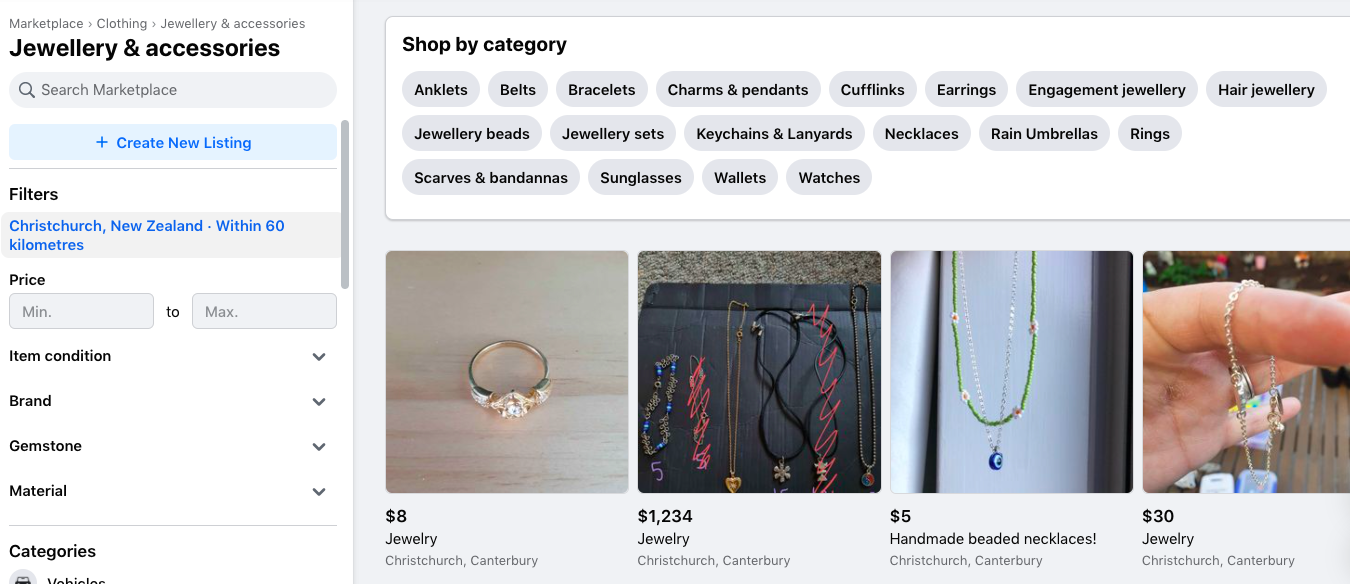Click the plus icon for new listing

point(102,143)
